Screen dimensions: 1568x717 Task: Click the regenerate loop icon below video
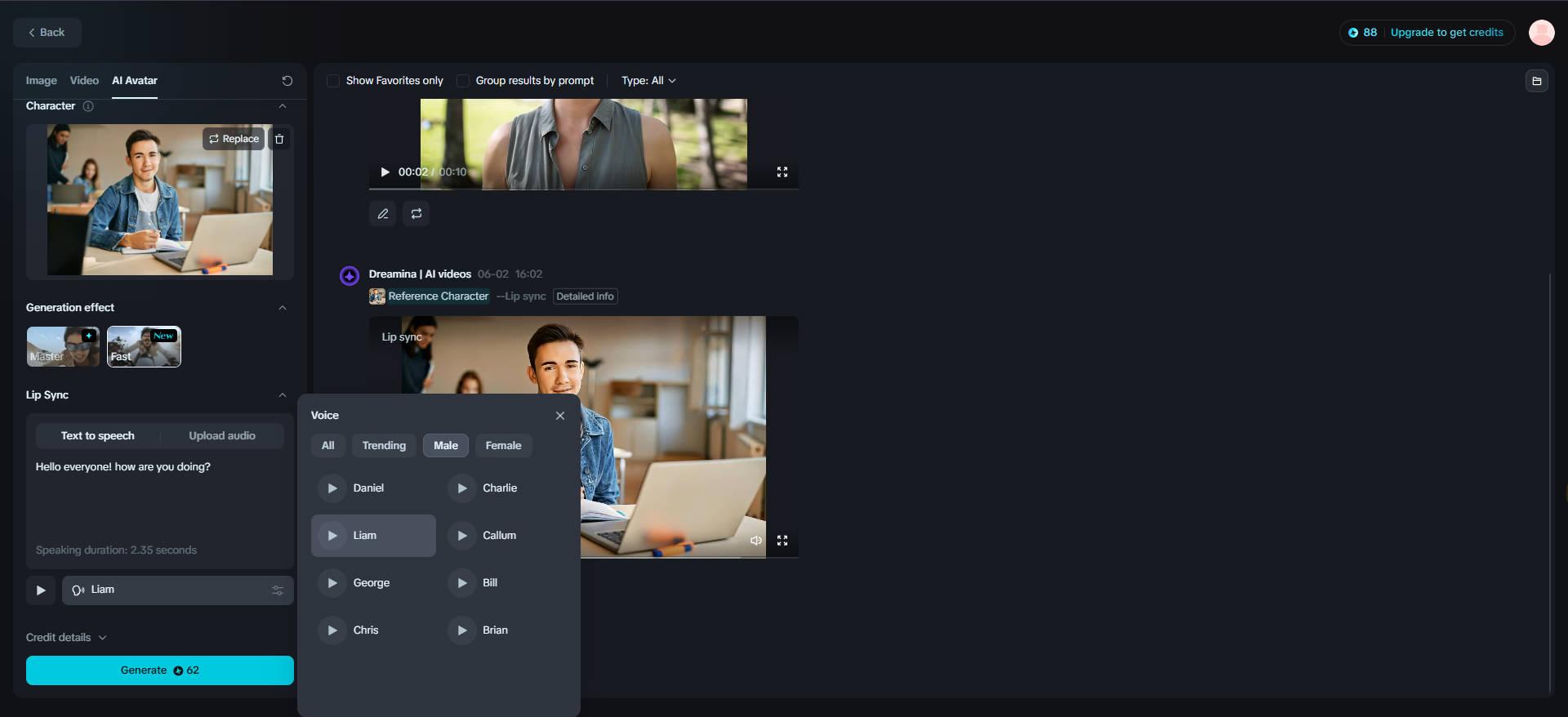pyautogui.click(x=416, y=214)
